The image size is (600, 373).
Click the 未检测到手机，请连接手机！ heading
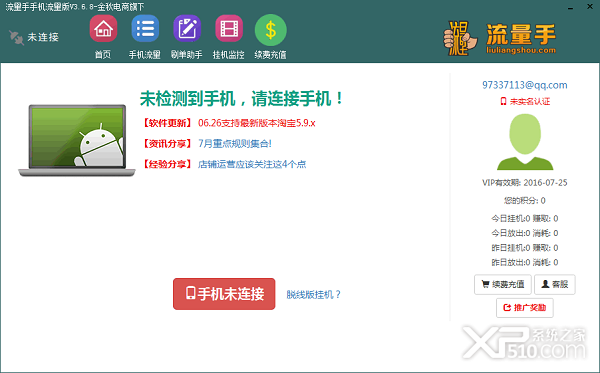[242, 99]
